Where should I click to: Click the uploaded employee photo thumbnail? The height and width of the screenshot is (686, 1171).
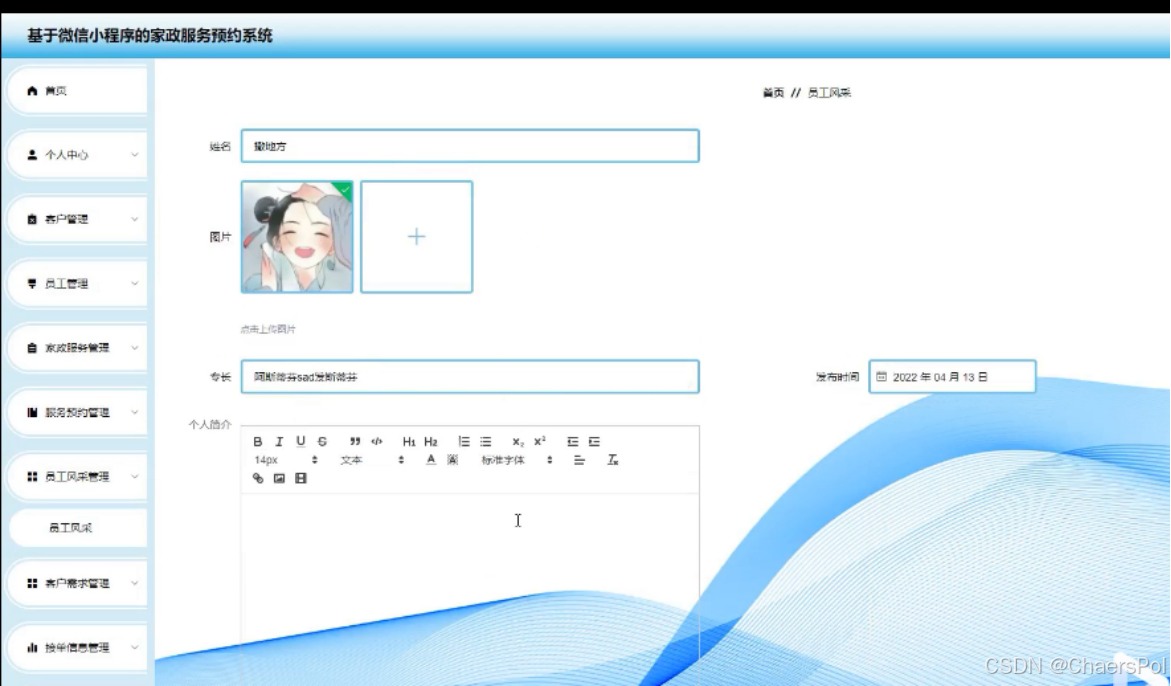click(x=297, y=237)
